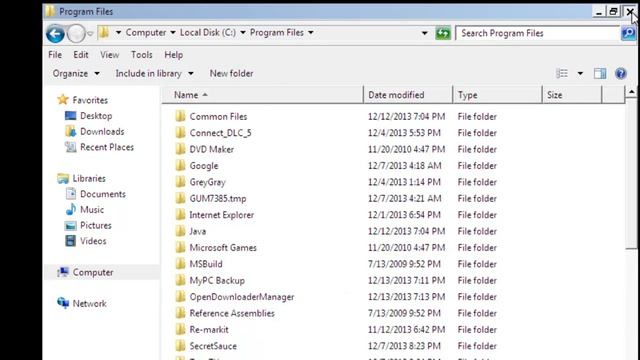The height and width of the screenshot is (360, 640).
Task: Open Explorer help with question mark icon
Action: click(621, 73)
